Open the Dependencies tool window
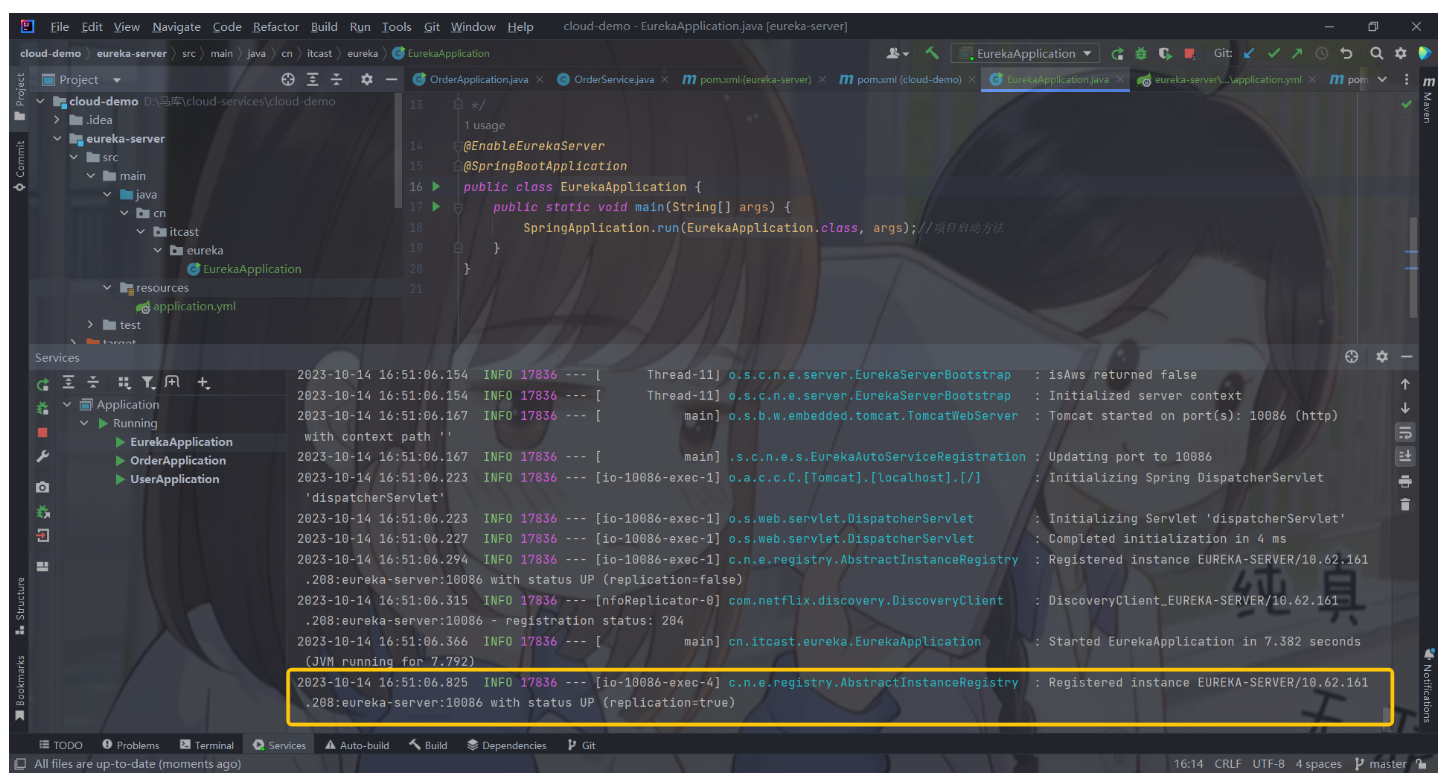The width and height of the screenshot is (1450, 781). [507, 745]
